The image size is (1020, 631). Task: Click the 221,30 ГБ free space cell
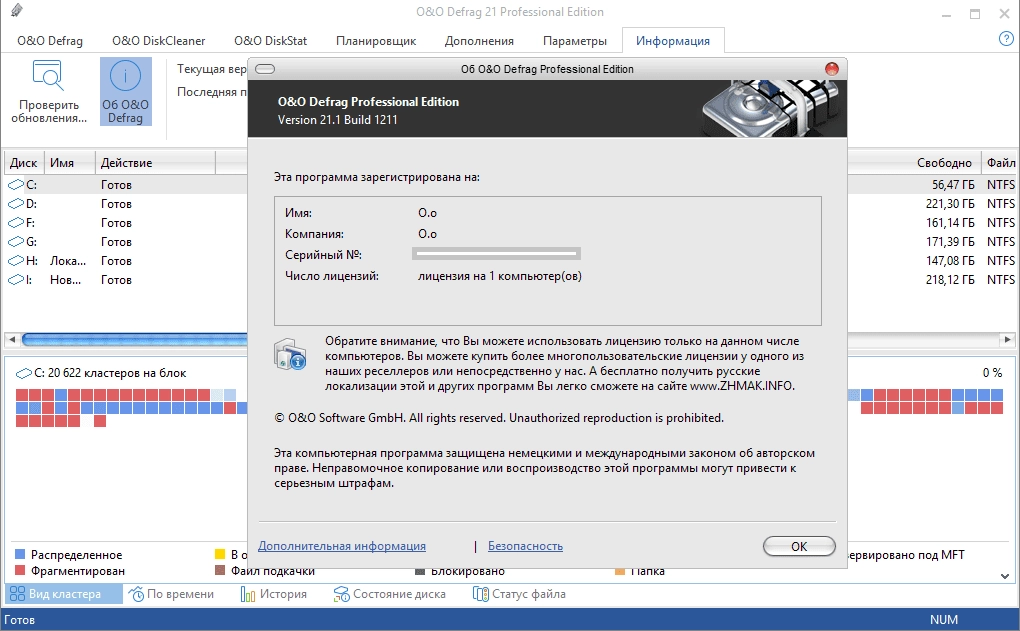click(x=950, y=204)
